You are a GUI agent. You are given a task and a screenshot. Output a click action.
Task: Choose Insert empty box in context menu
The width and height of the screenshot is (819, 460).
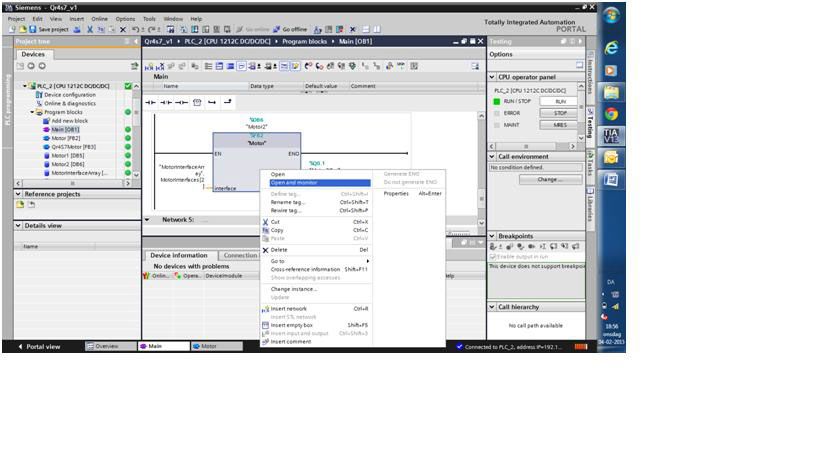point(319,325)
